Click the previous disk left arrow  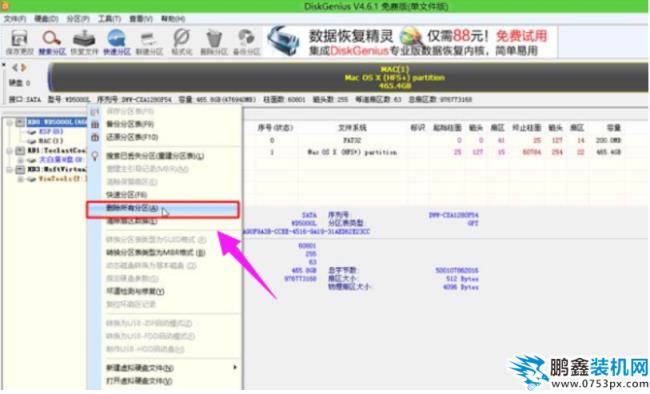(x=15, y=67)
